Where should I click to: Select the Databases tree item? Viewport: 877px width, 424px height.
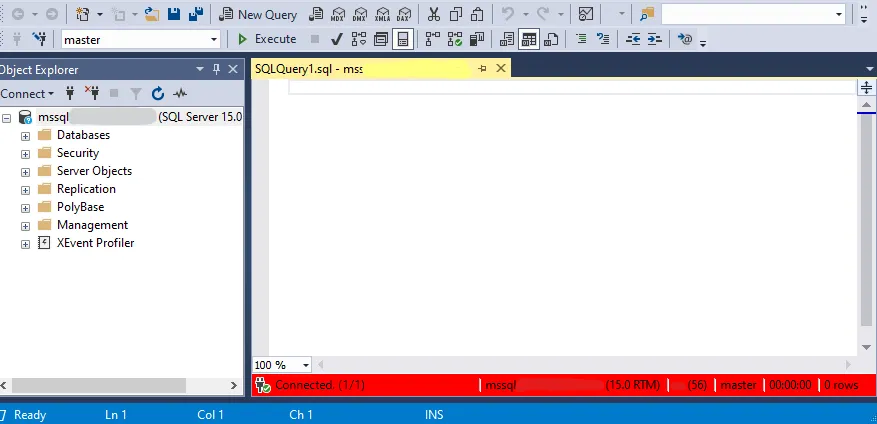click(83, 135)
